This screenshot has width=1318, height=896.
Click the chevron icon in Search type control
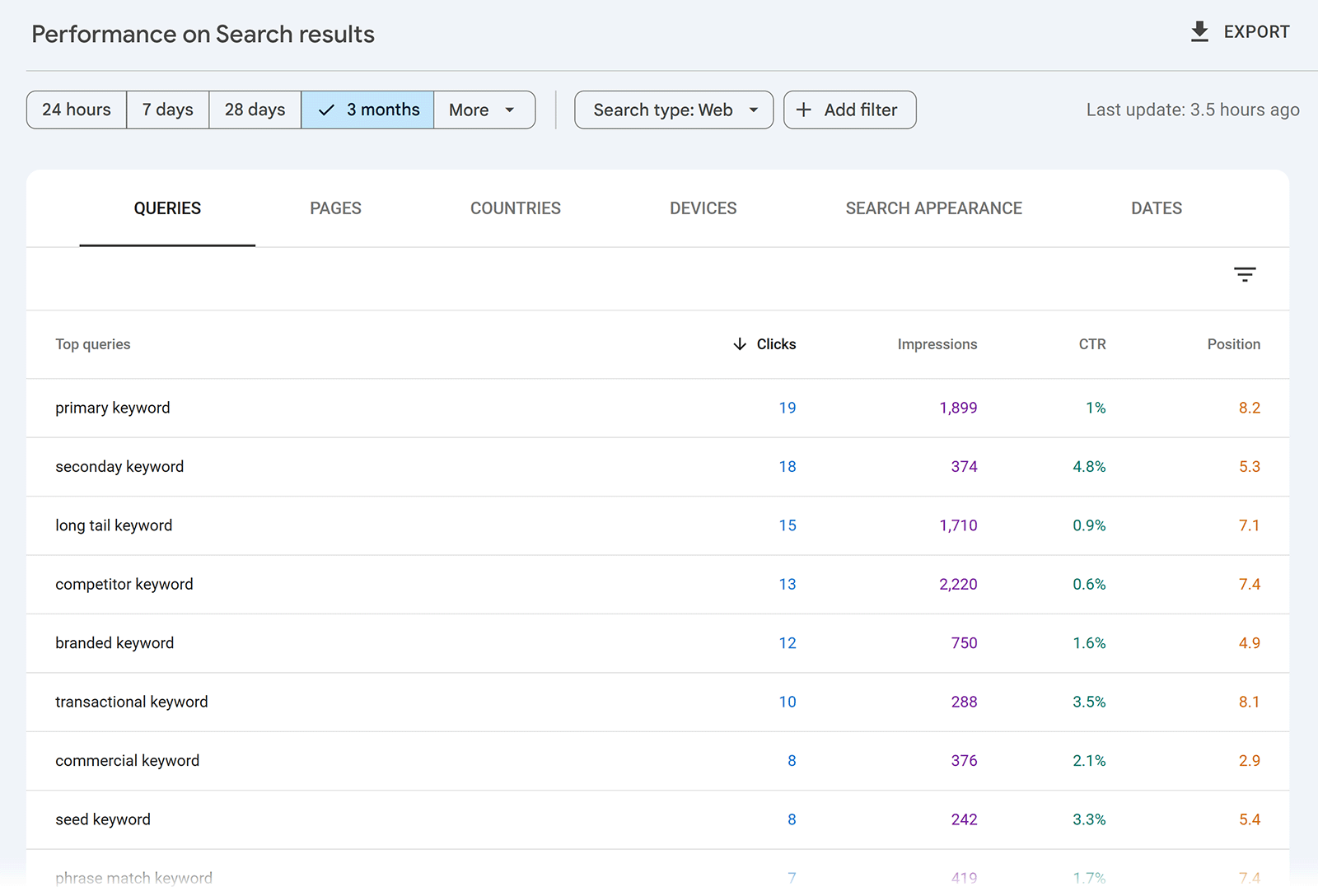(x=752, y=110)
